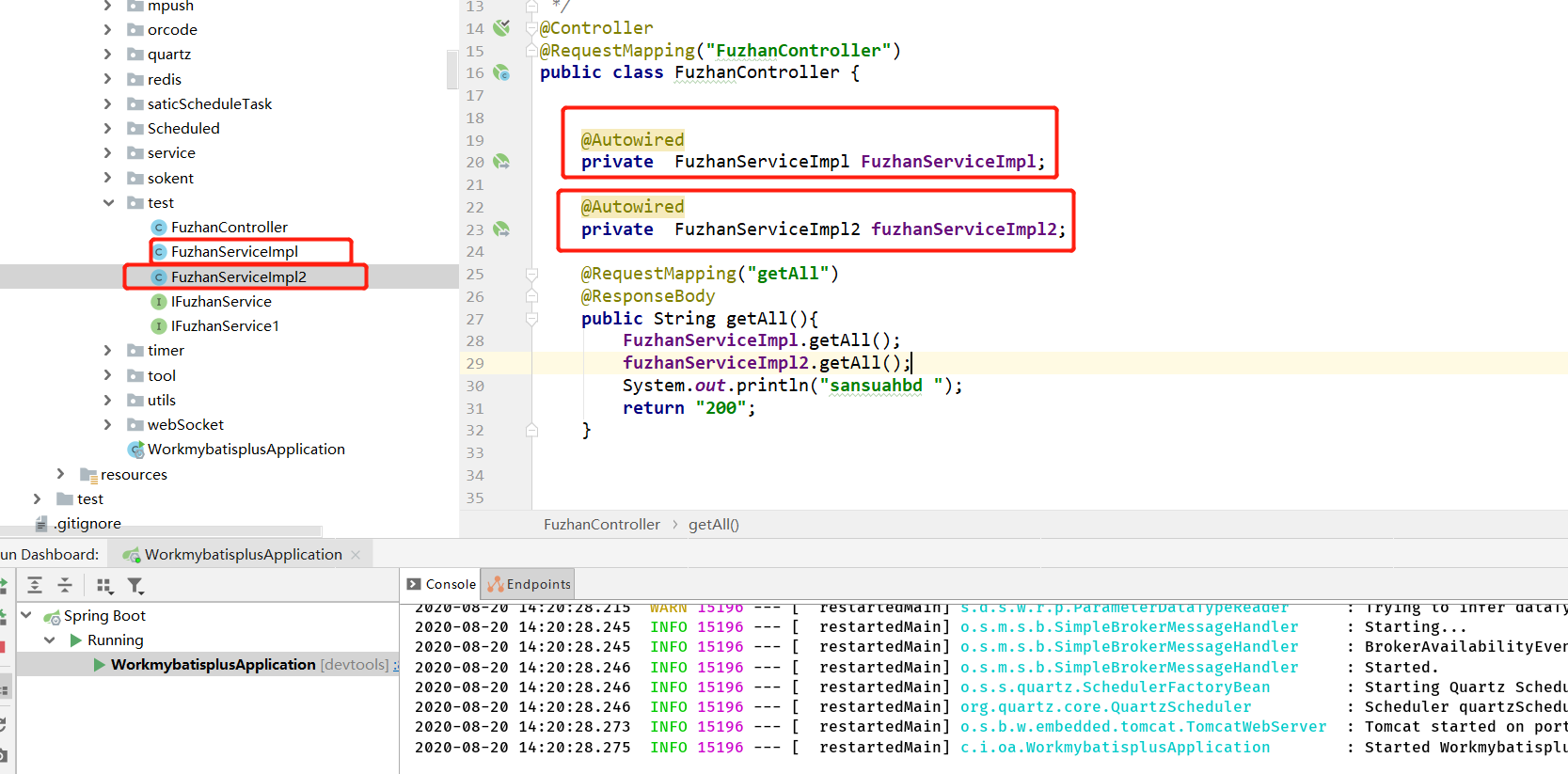The height and width of the screenshot is (774, 1568).
Task: Expand the tool package
Action: (x=107, y=375)
